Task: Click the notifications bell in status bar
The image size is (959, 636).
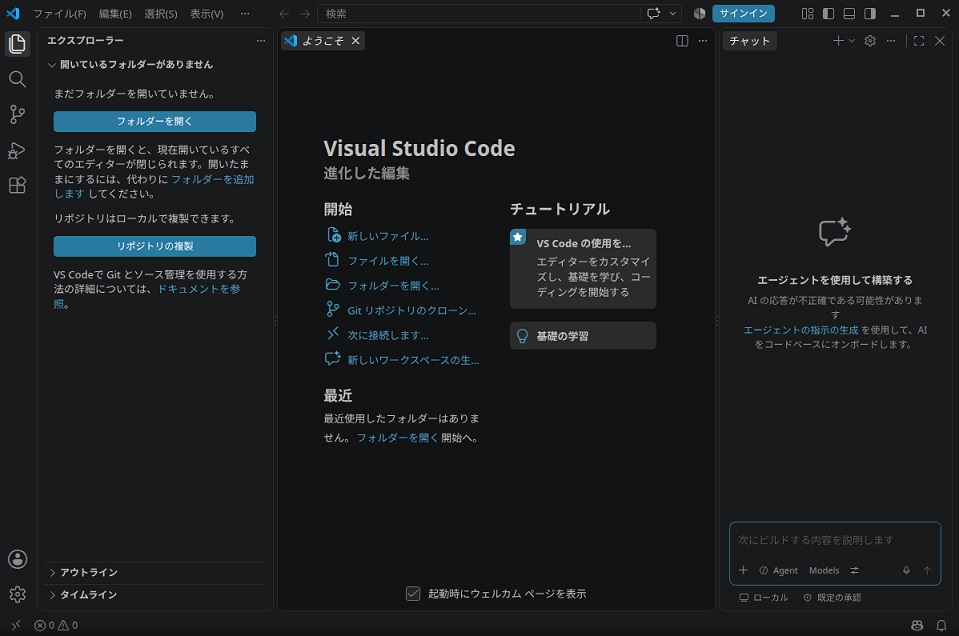Action: click(x=941, y=626)
